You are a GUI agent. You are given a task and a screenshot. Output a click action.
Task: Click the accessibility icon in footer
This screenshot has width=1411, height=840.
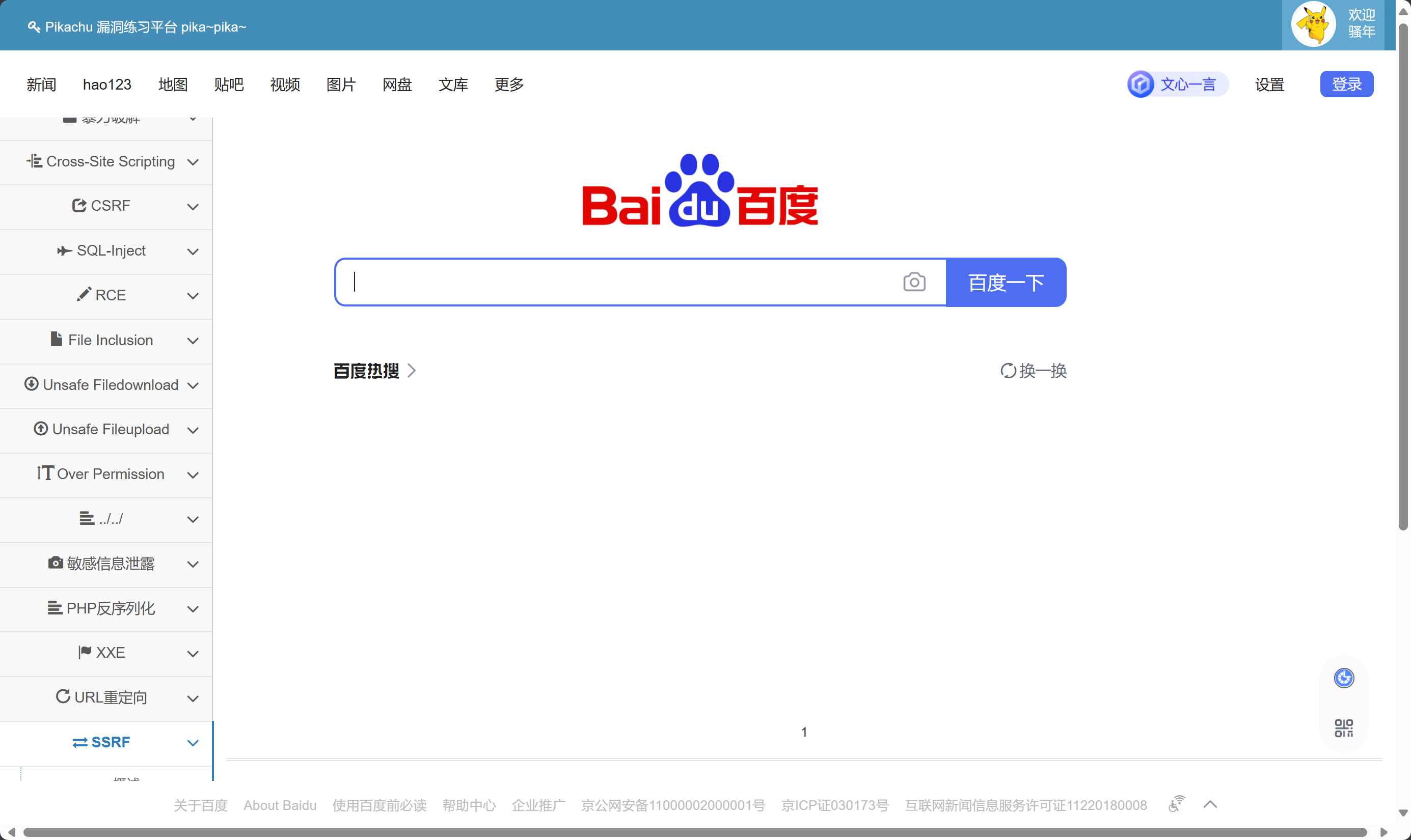pyautogui.click(x=1177, y=804)
